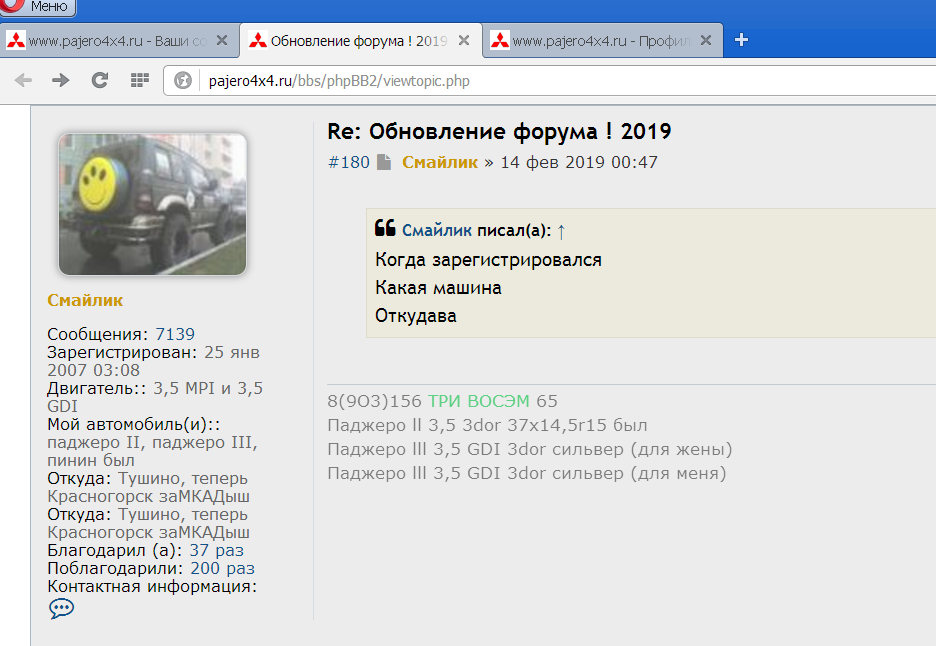Click the browser back arrow
Image resolution: width=936 pixels, height=646 pixels.
23,81
